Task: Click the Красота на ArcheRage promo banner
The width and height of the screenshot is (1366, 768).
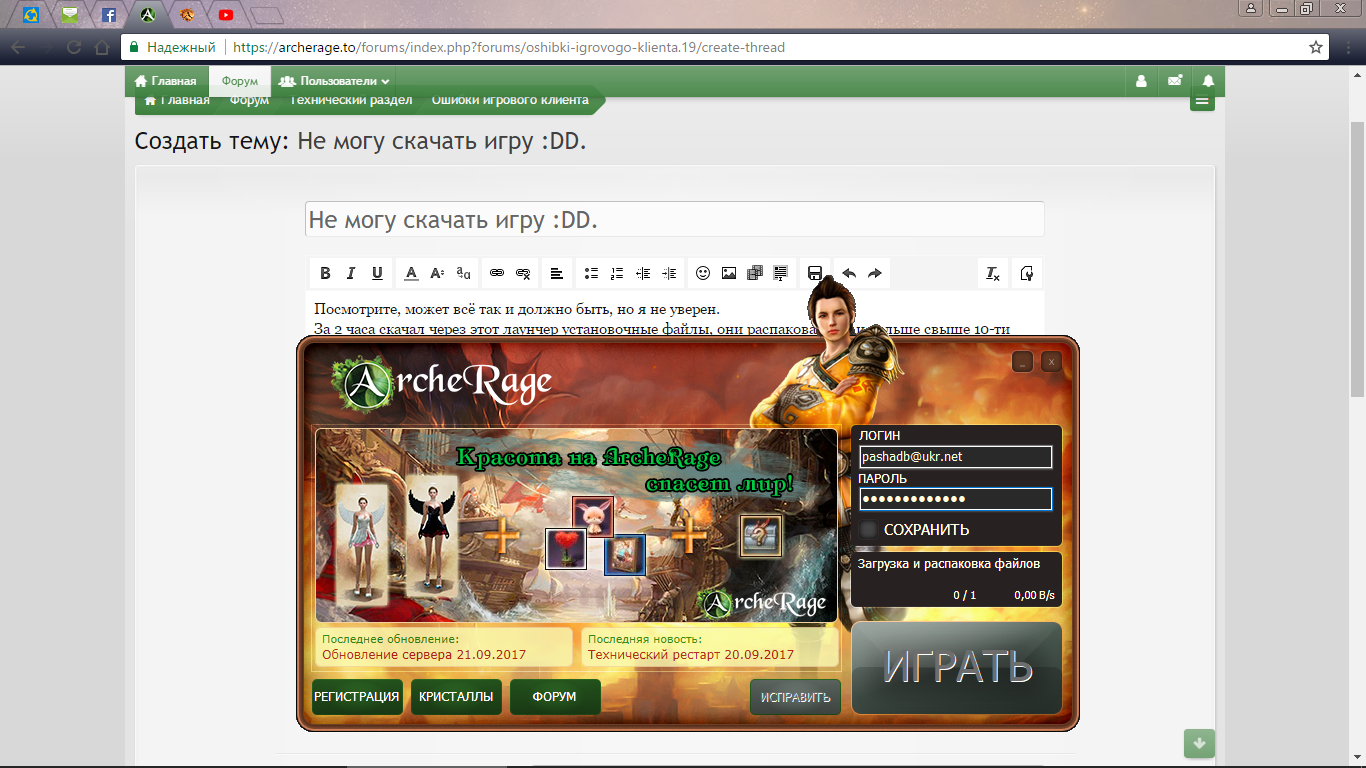Action: click(x=576, y=526)
